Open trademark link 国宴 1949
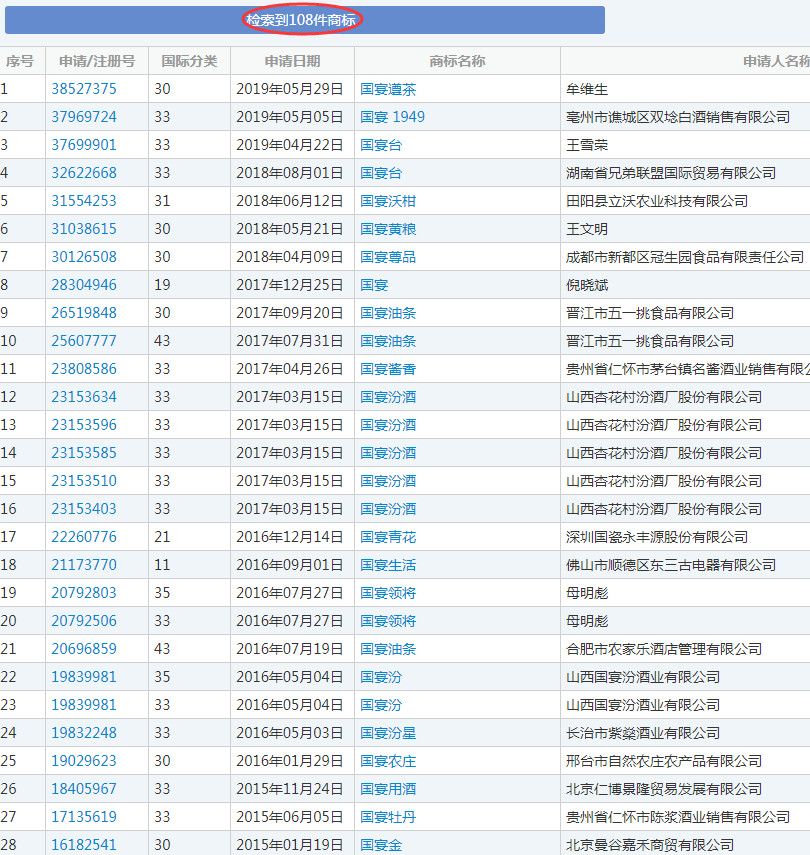 click(392, 117)
